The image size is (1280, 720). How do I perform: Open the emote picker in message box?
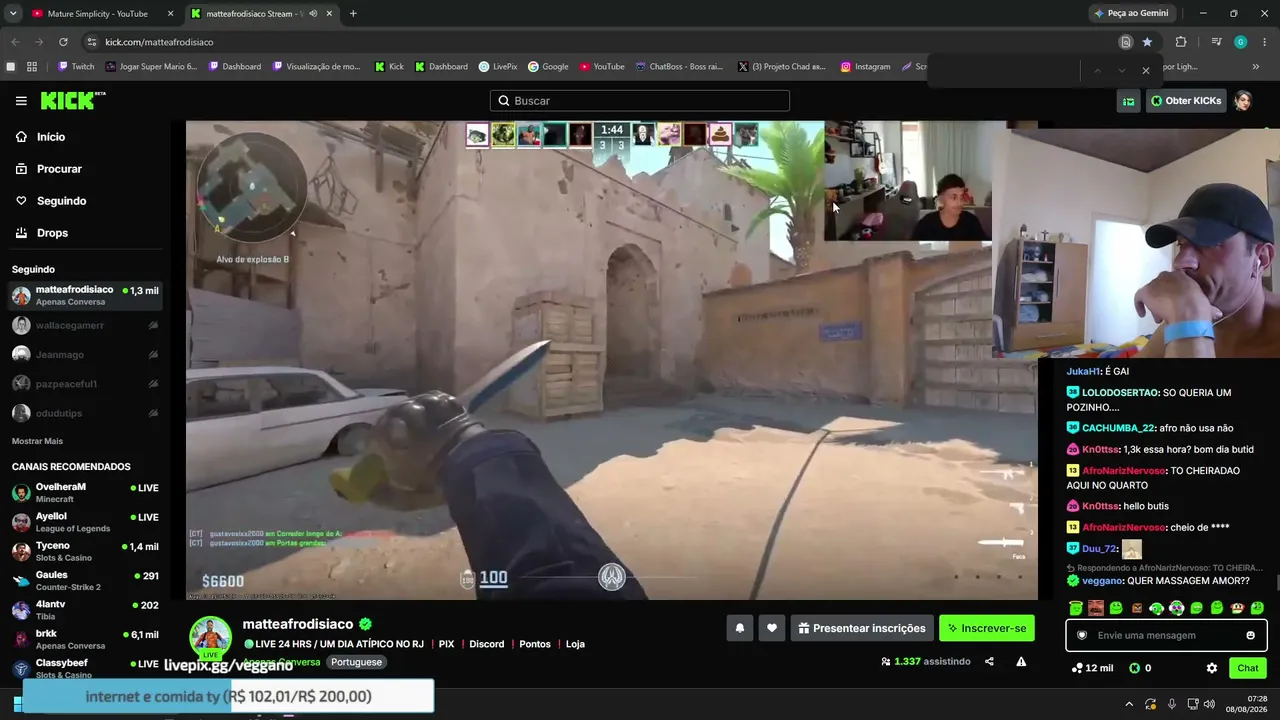[x=1250, y=635]
